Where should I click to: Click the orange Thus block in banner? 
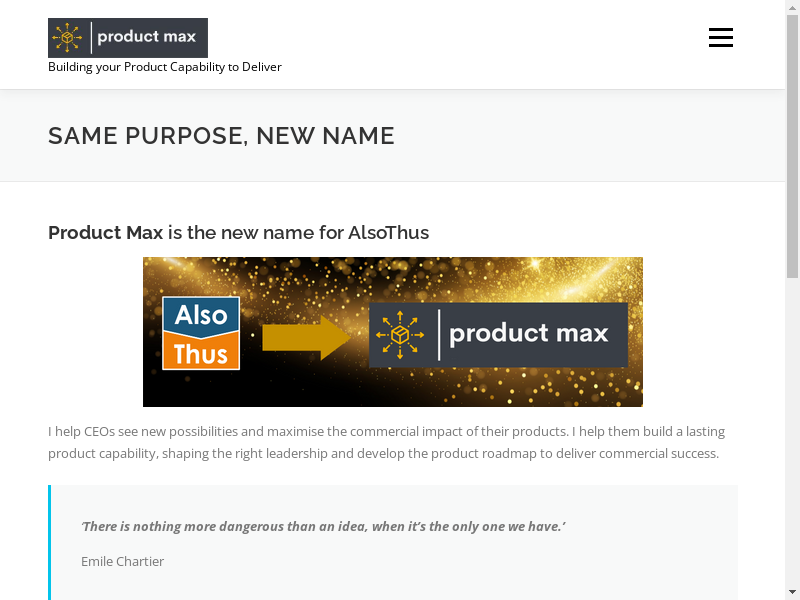point(201,351)
